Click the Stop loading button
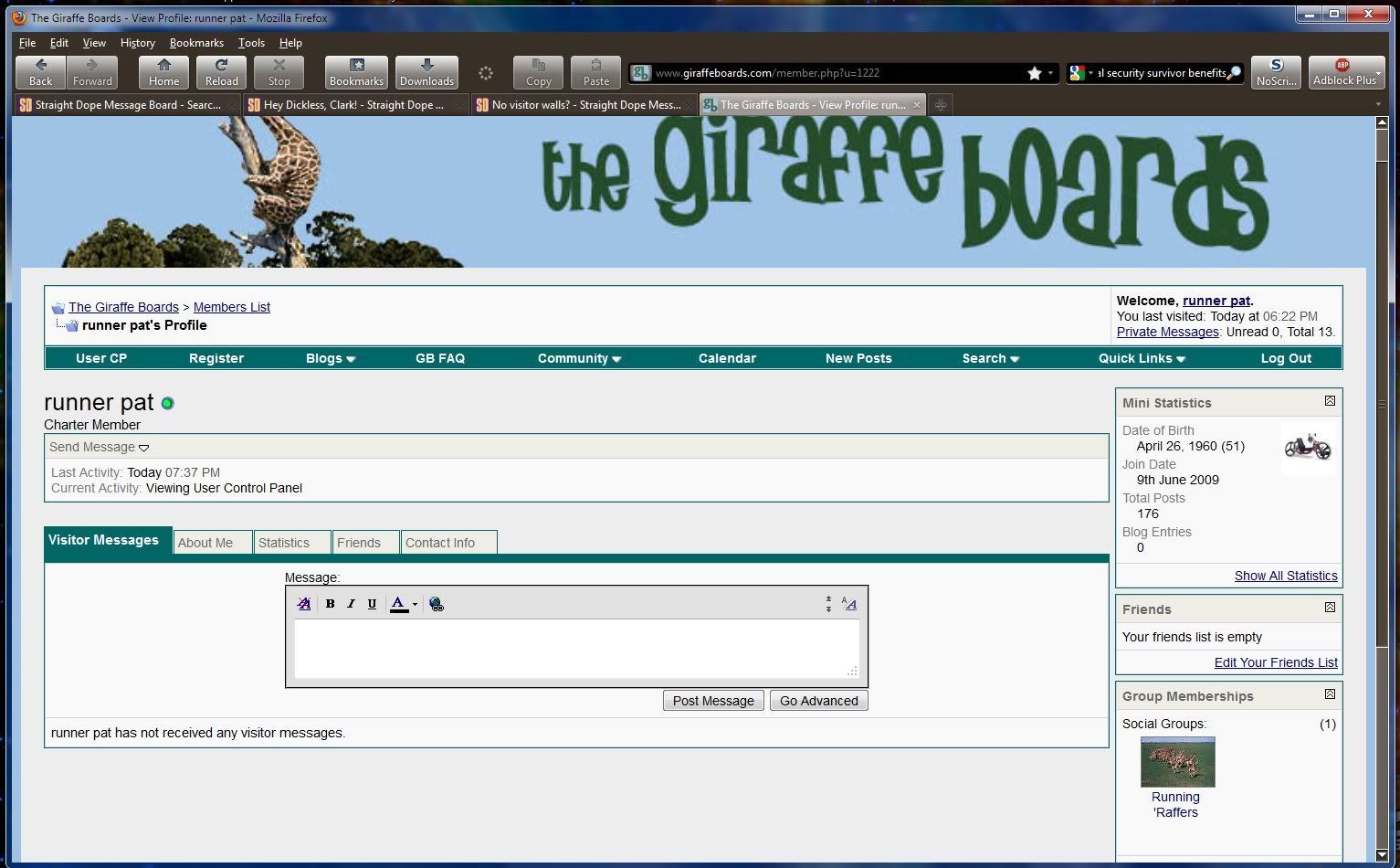The image size is (1400, 868). (279, 72)
